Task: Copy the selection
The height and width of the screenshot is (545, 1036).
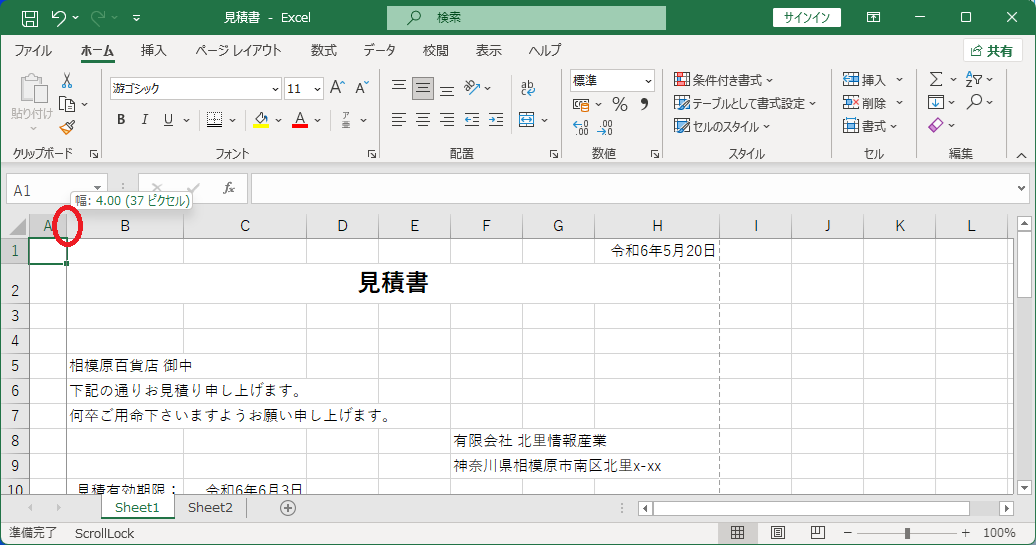Action: [67, 104]
